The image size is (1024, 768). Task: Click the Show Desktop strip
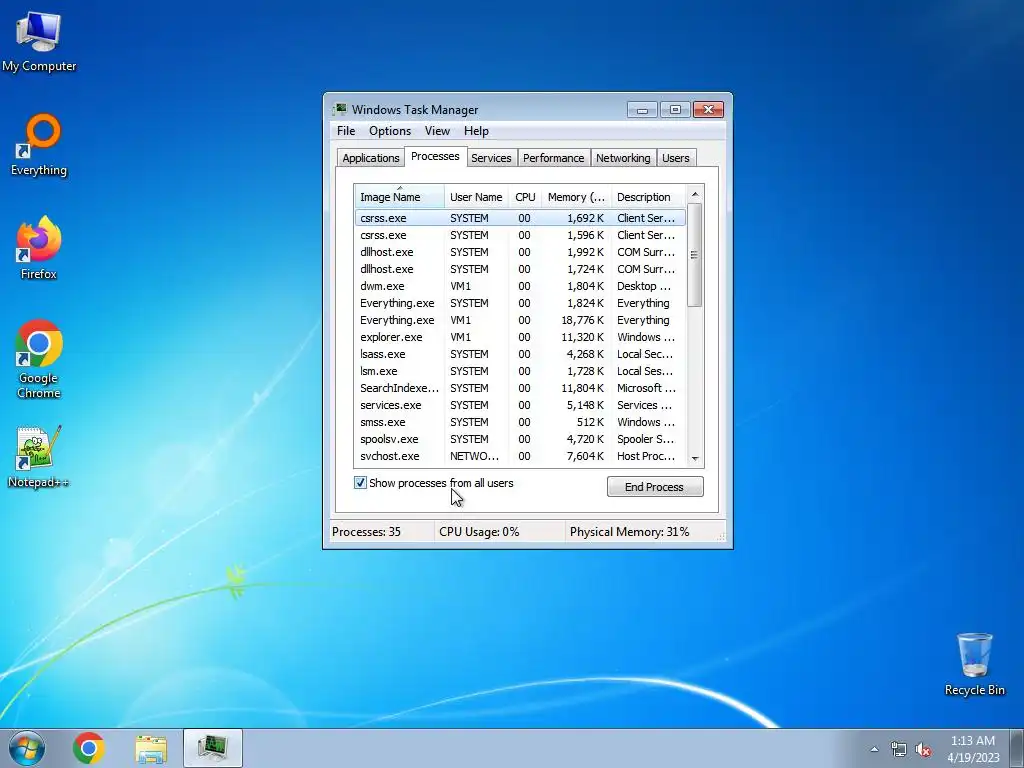click(1017, 748)
